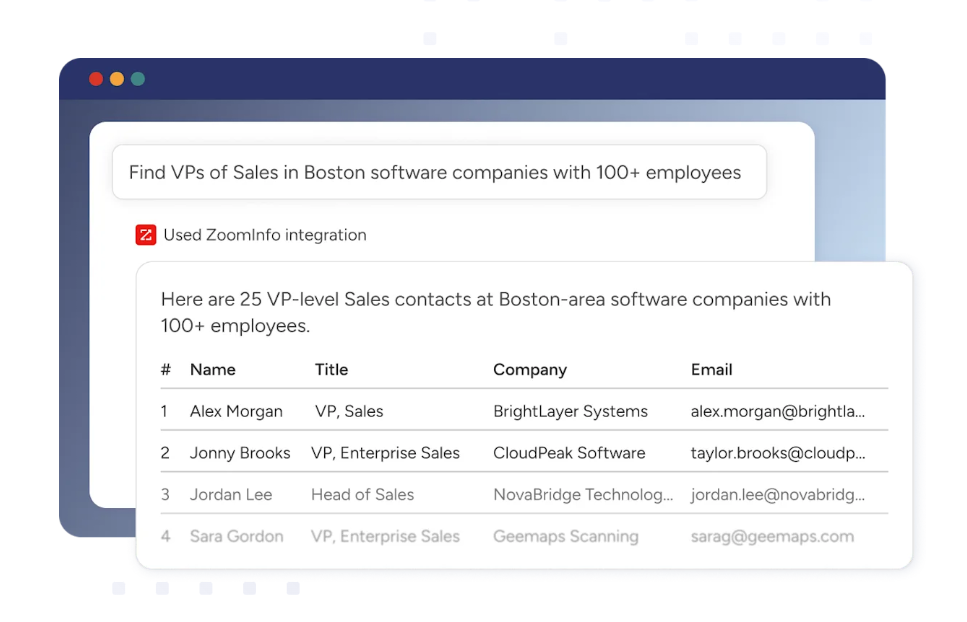Select the Title column header
The image size is (967, 622).
(x=331, y=369)
